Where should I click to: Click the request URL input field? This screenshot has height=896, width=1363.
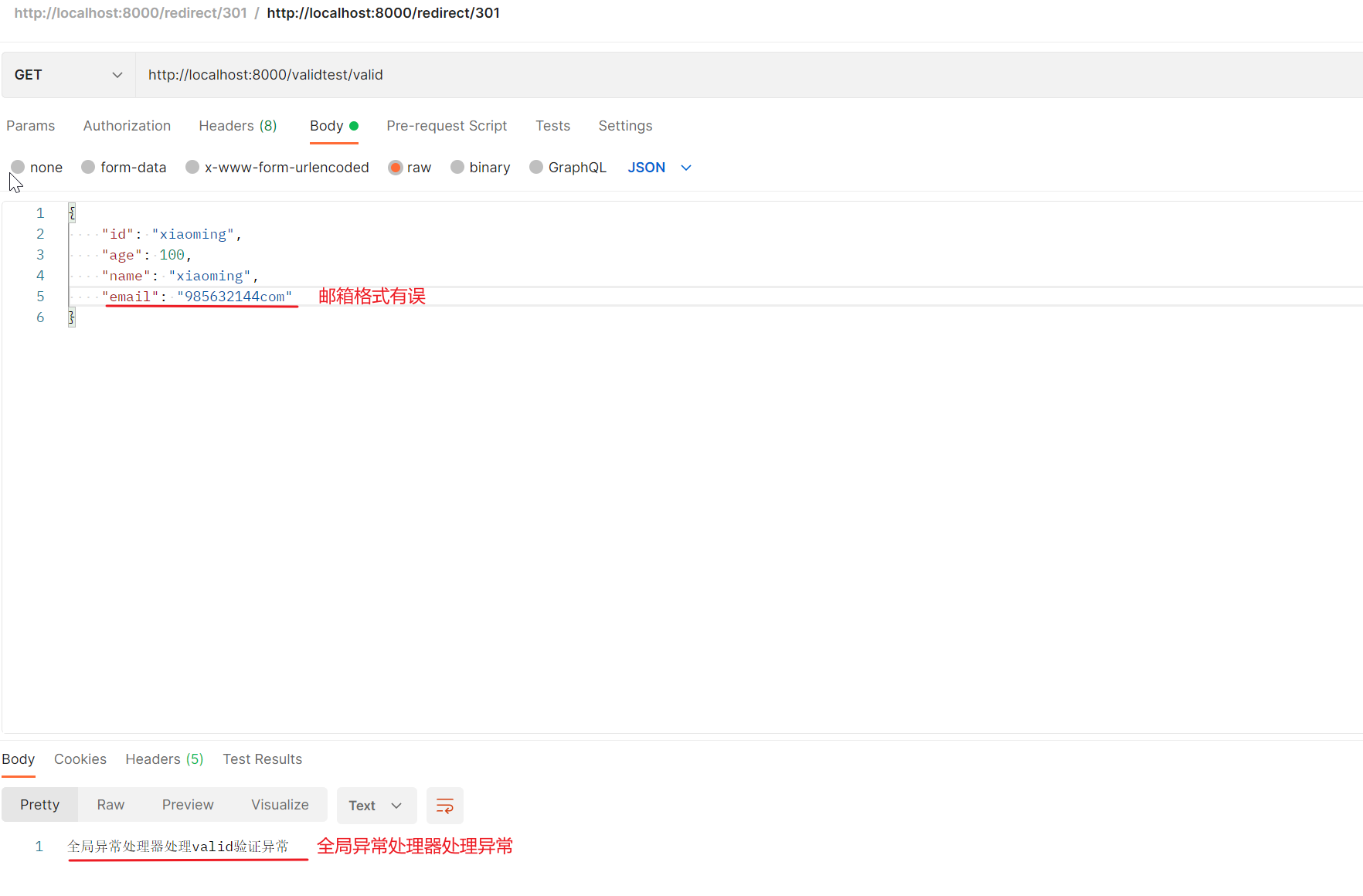click(x=748, y=75)
